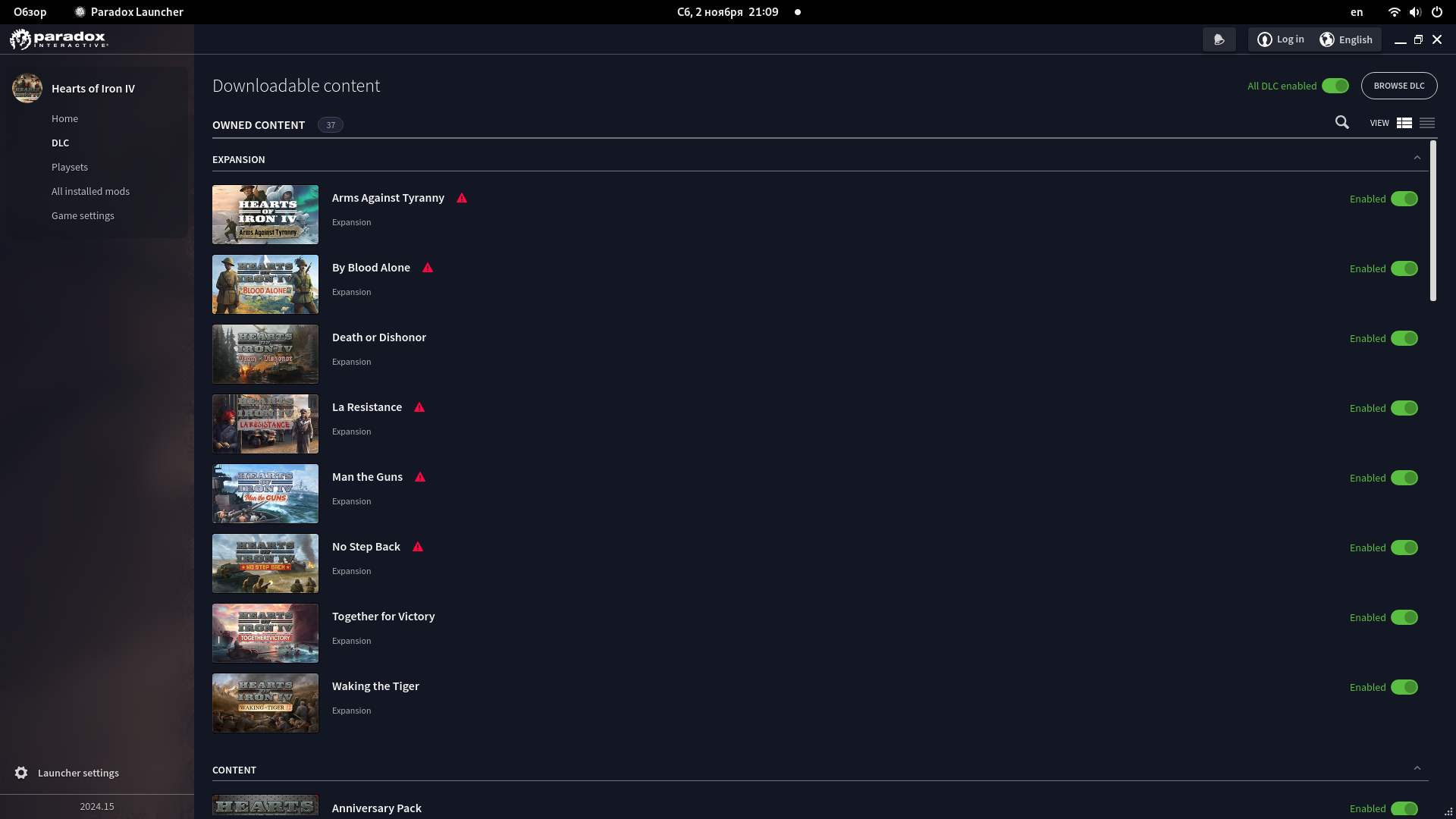Image resolution: width=1456 pixels, height=819 pixels.
Task: Click the Log in account icon
Action: (1265, 39)
